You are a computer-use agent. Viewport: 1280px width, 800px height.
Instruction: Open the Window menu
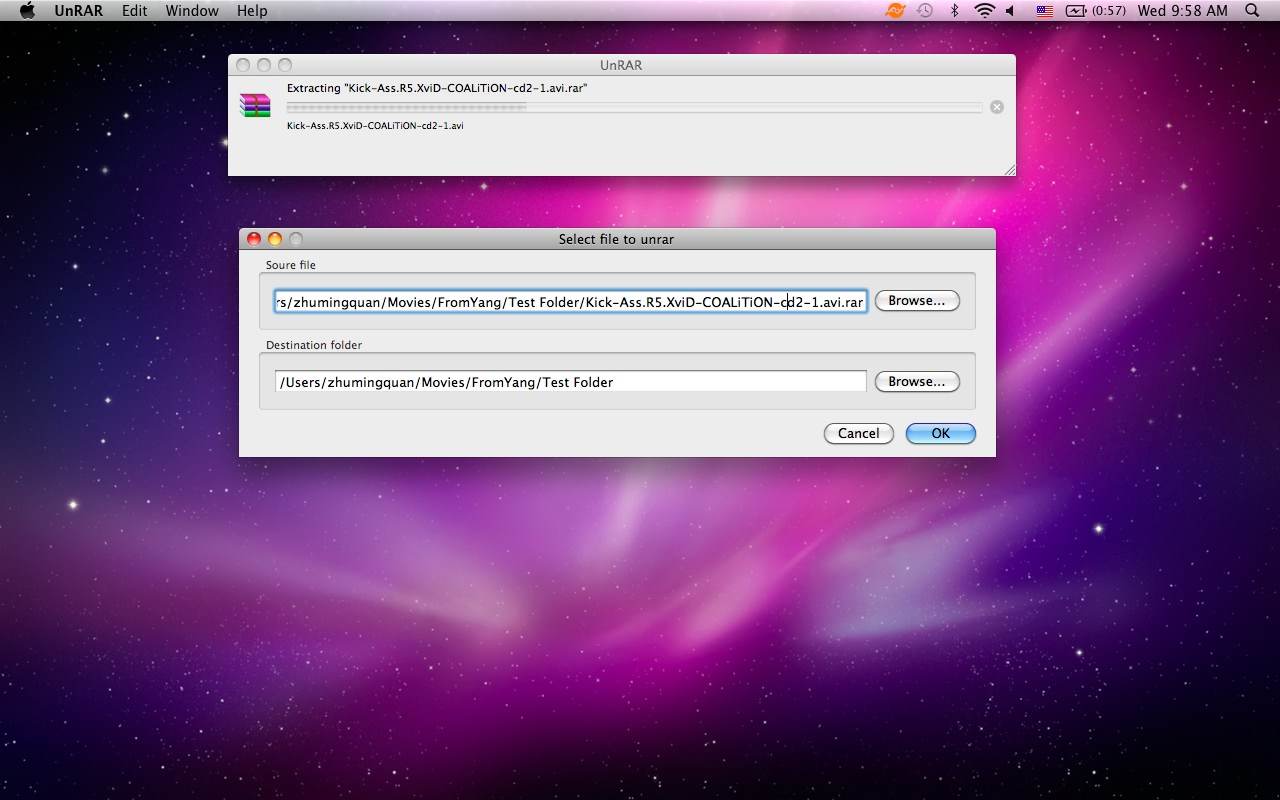pyautogui.click(x=192, y=11)
